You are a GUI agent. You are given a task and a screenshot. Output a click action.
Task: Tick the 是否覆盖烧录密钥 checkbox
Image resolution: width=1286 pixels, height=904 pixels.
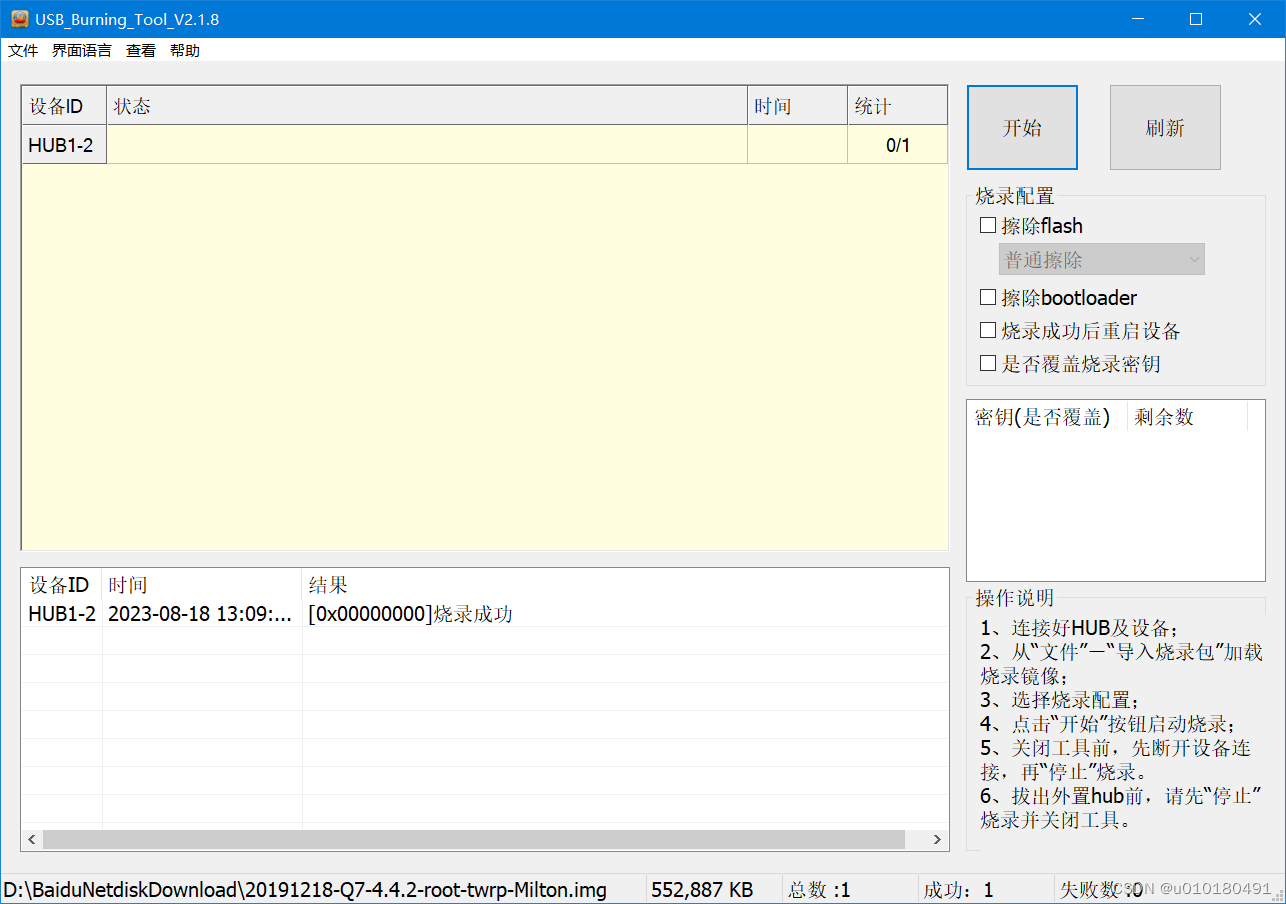(988, 364)
